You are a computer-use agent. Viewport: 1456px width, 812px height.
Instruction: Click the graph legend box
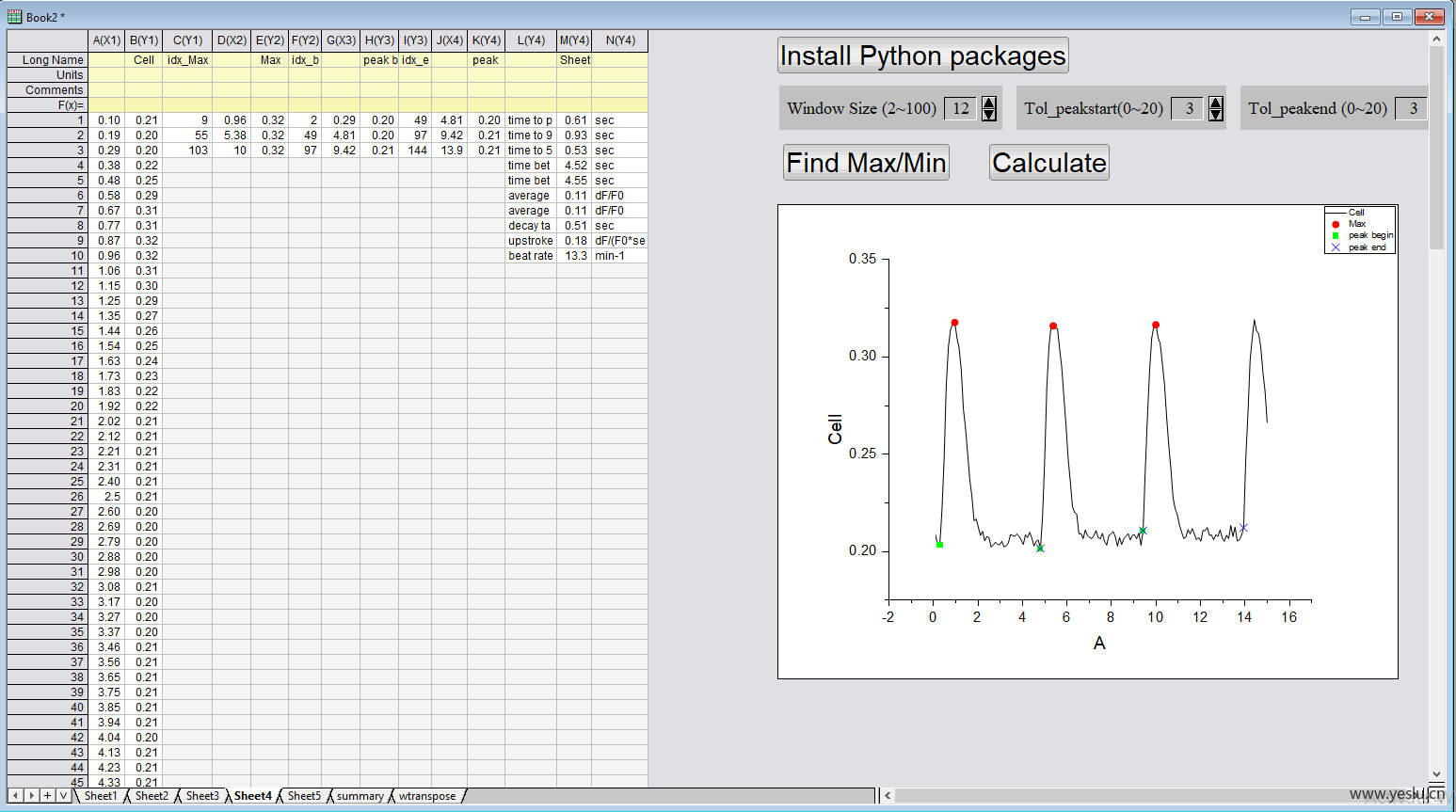point(1360,231)
